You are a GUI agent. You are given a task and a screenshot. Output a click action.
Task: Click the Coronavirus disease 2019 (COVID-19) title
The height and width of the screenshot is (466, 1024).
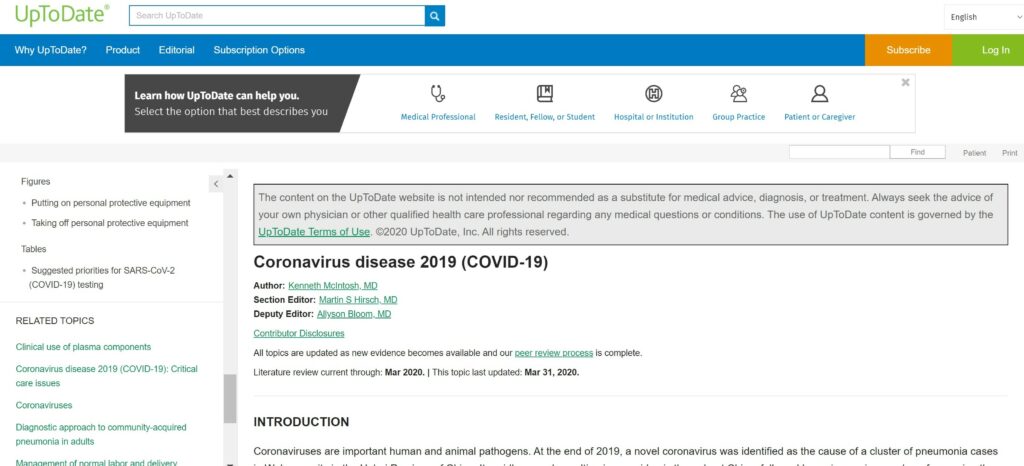click(400, 262)
